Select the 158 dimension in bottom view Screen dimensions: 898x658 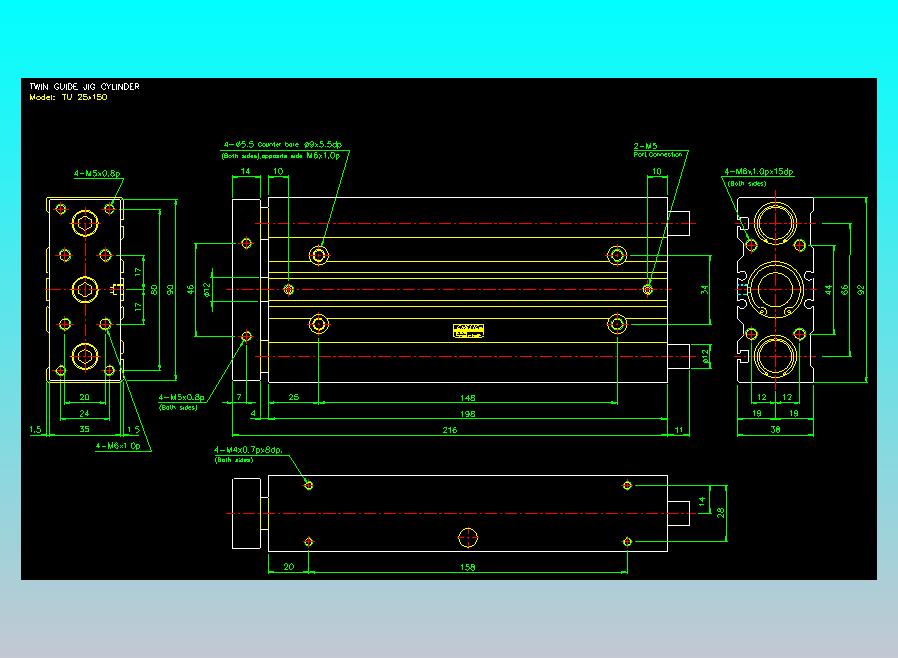[467, 567]
